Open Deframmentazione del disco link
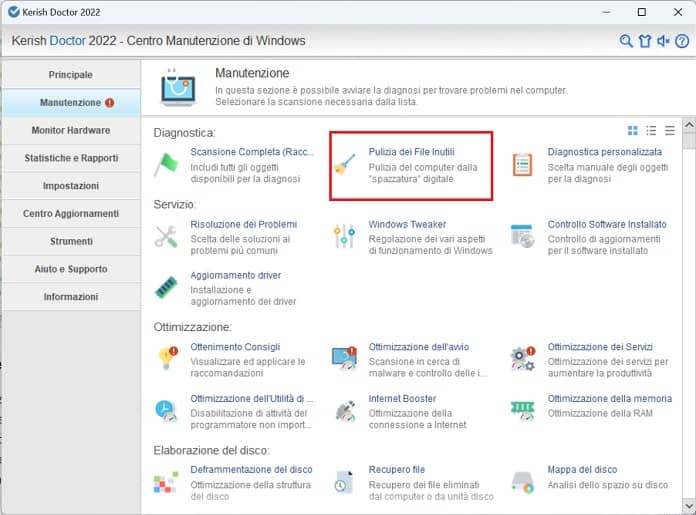 tap(251, 470)
